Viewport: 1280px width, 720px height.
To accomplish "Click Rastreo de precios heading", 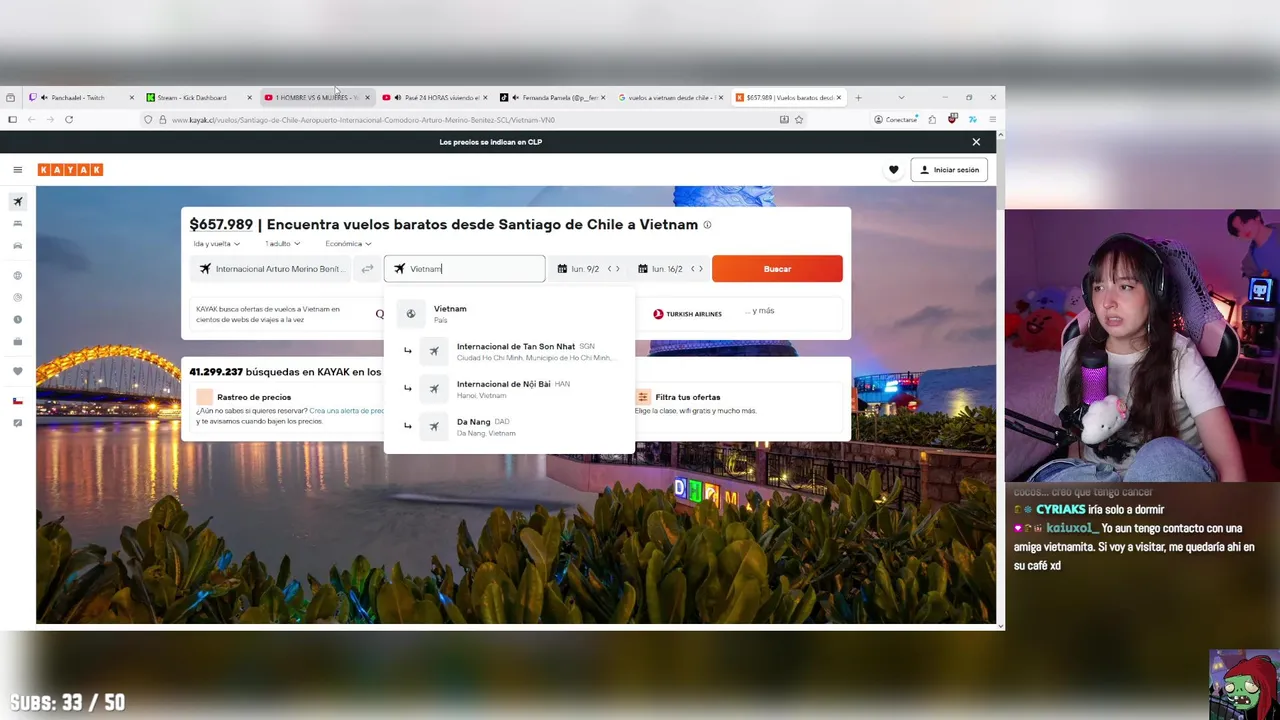I will 254,397.
